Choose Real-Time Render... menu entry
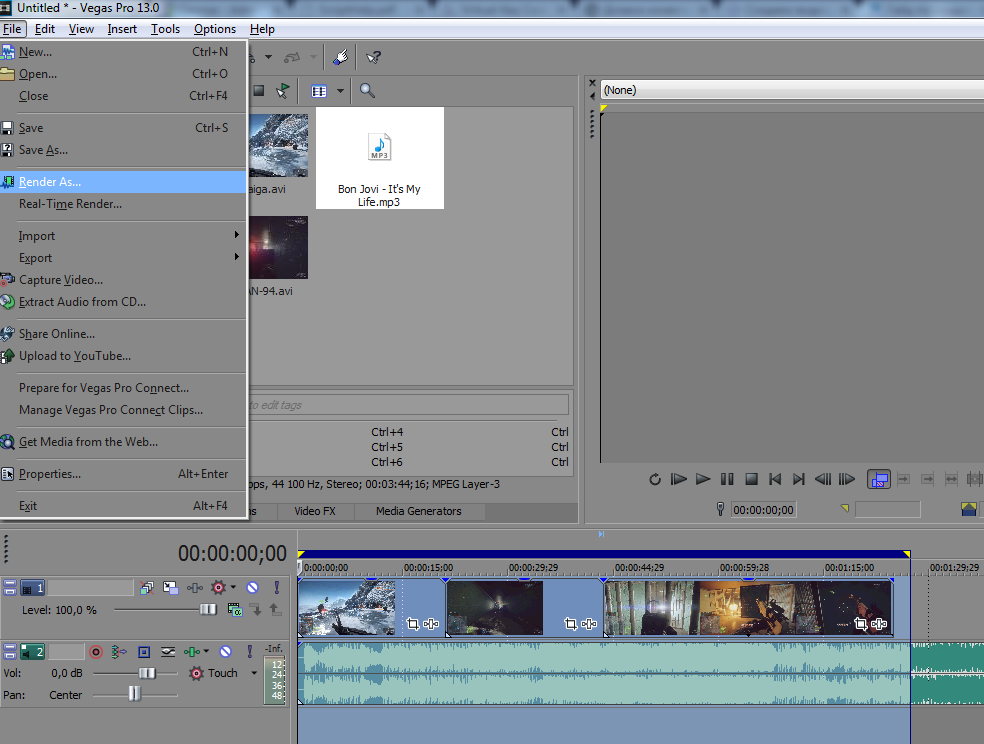 (x=123, y=204)
